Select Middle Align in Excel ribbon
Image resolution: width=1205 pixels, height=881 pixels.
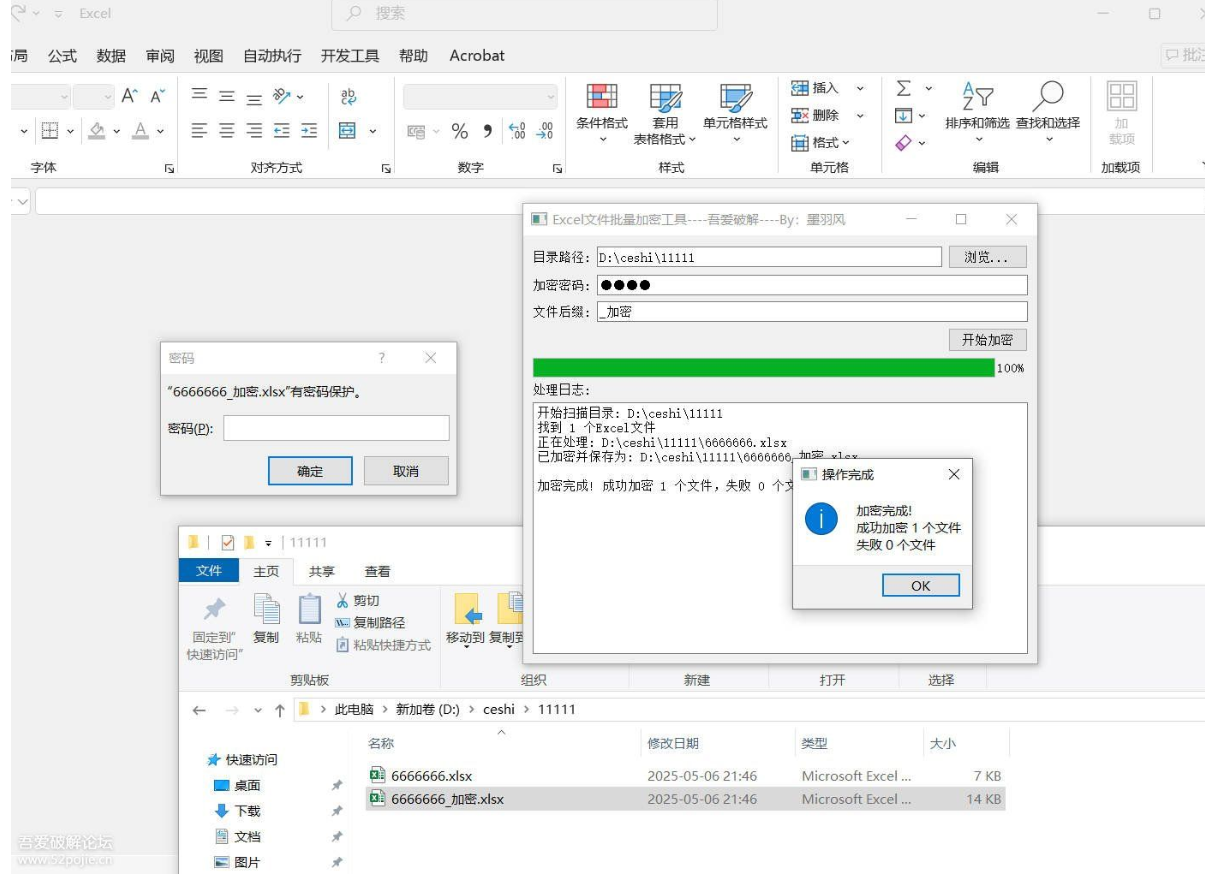point(228,96)
